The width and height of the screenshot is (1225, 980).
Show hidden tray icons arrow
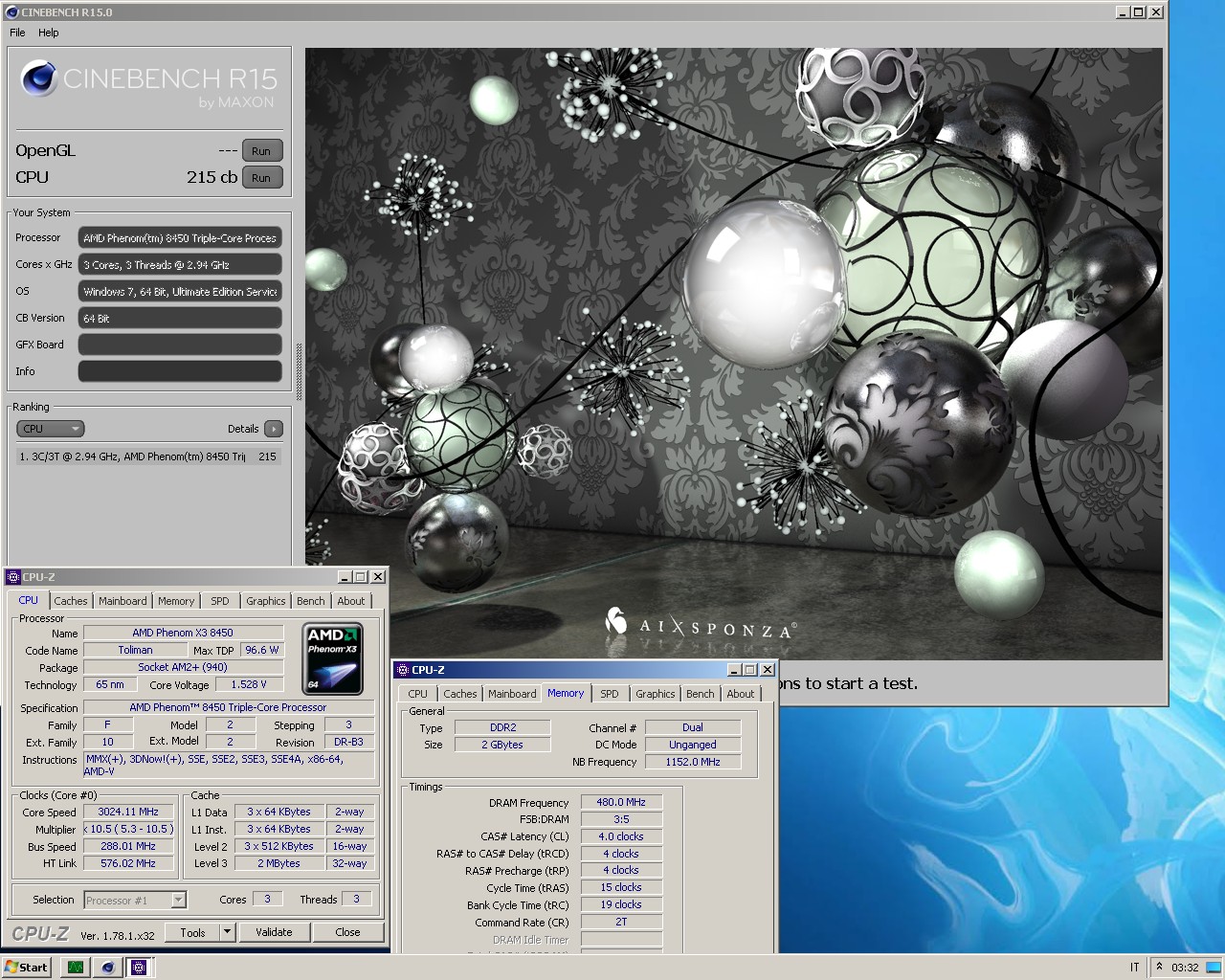(1159, 967)
